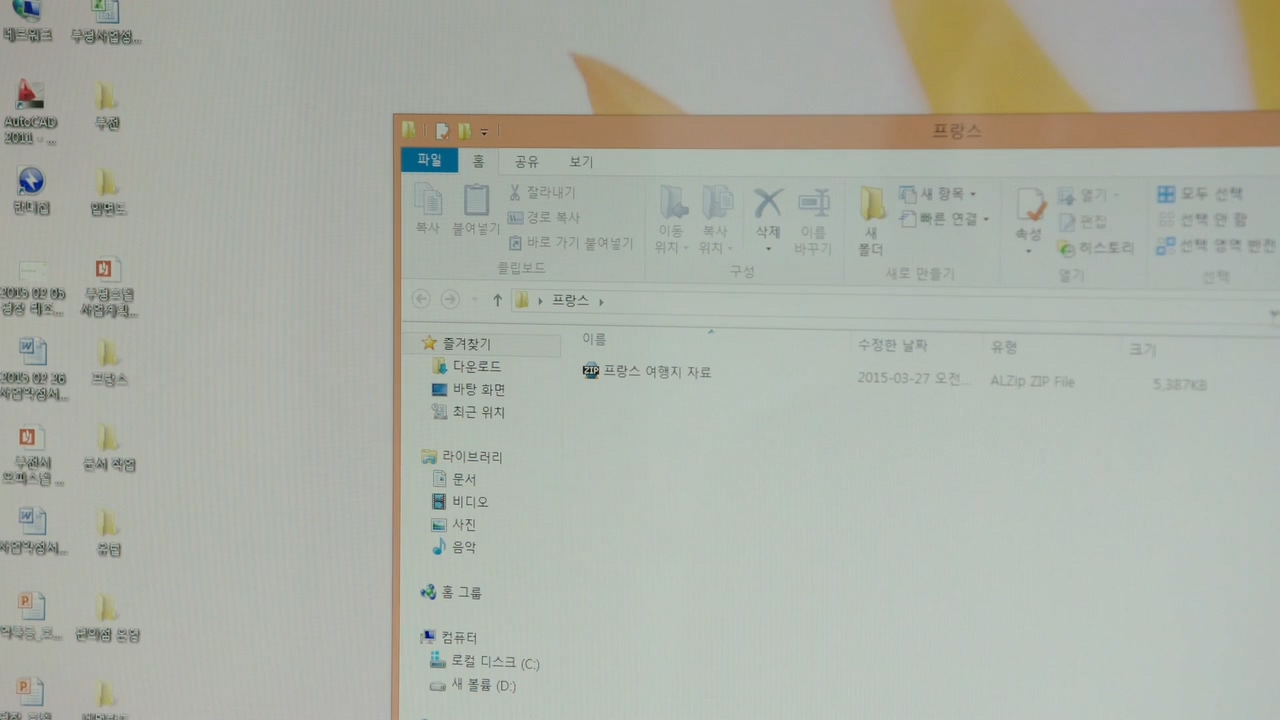This screenshot has height=720, width=1280.
Task: Go up one folder with the up arrow
Action: click(497, 300)
